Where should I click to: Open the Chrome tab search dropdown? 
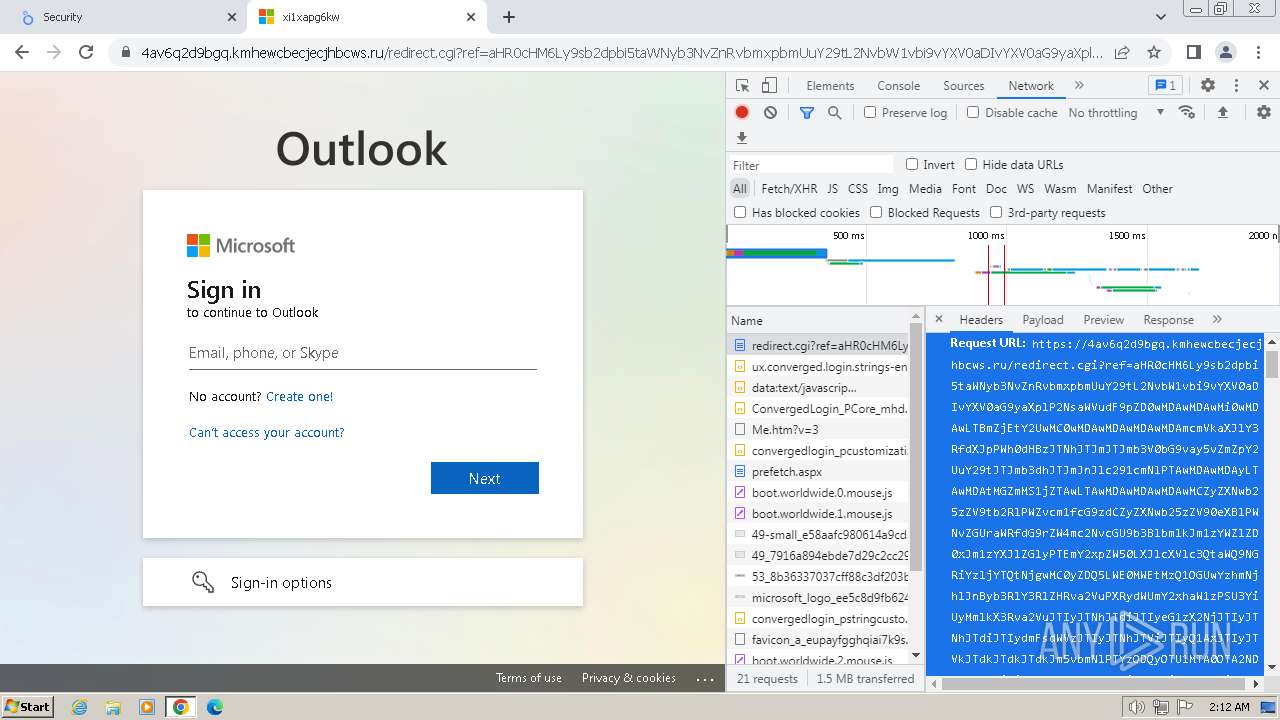1160,17
